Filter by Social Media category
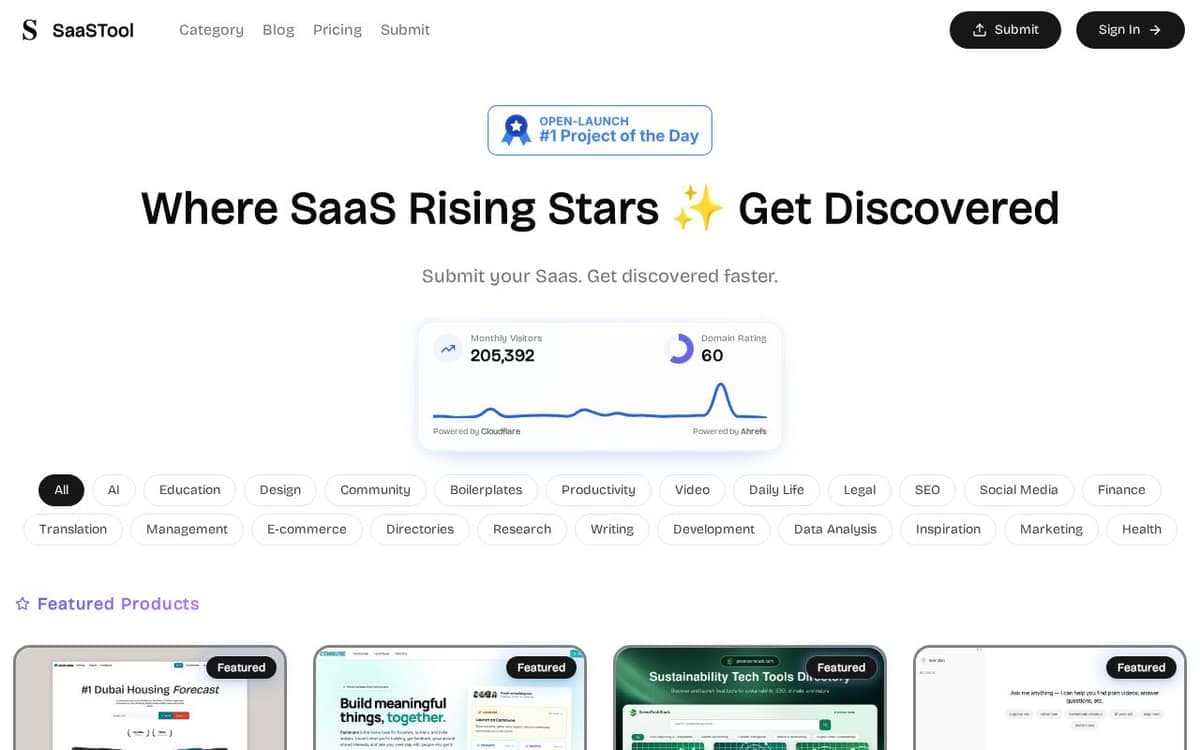Image resolution: width=1200 pixels, height=750 pixels. click(x=1019, y=490)
